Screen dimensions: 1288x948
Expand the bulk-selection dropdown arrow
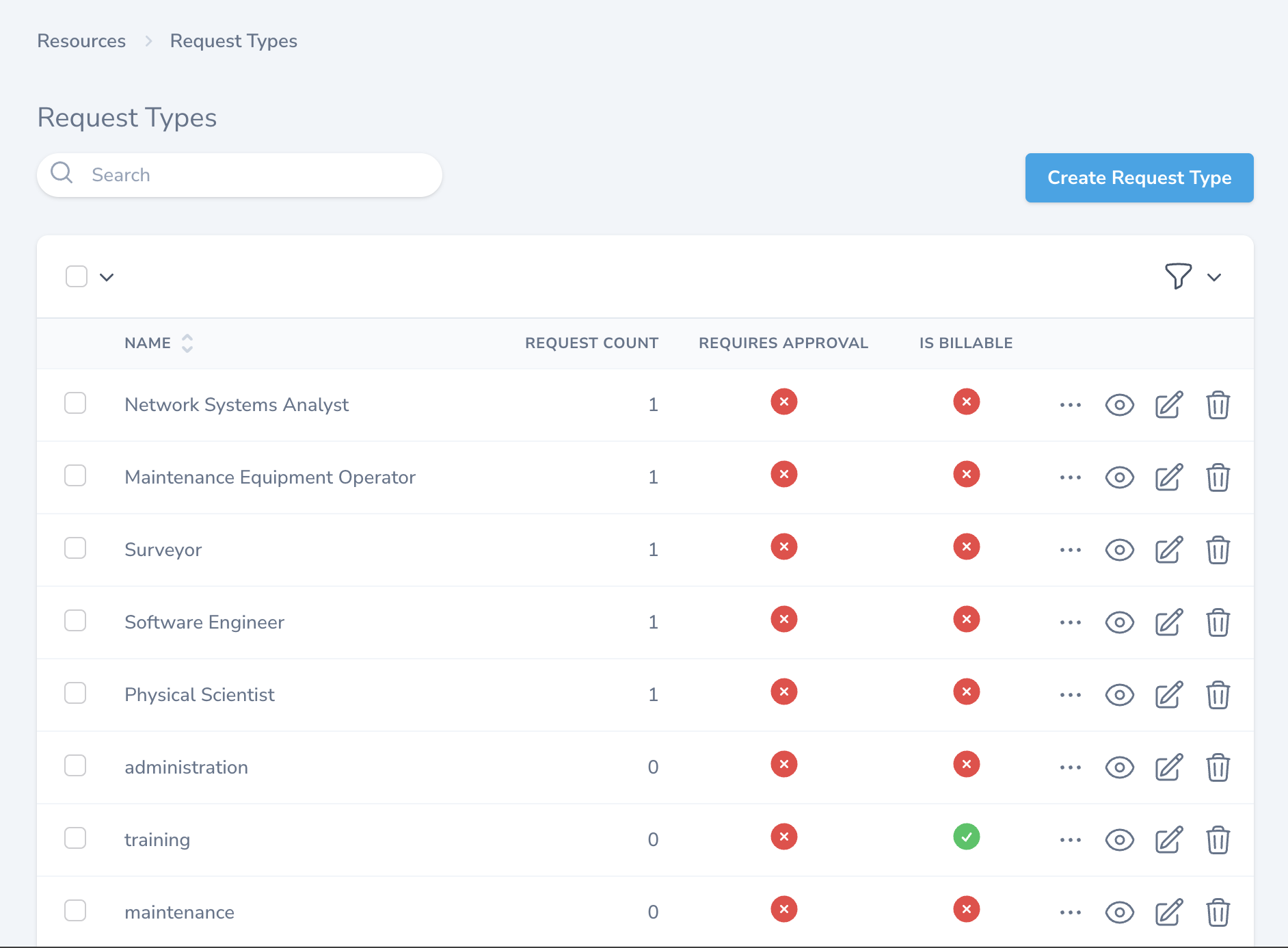coord(107,277)
